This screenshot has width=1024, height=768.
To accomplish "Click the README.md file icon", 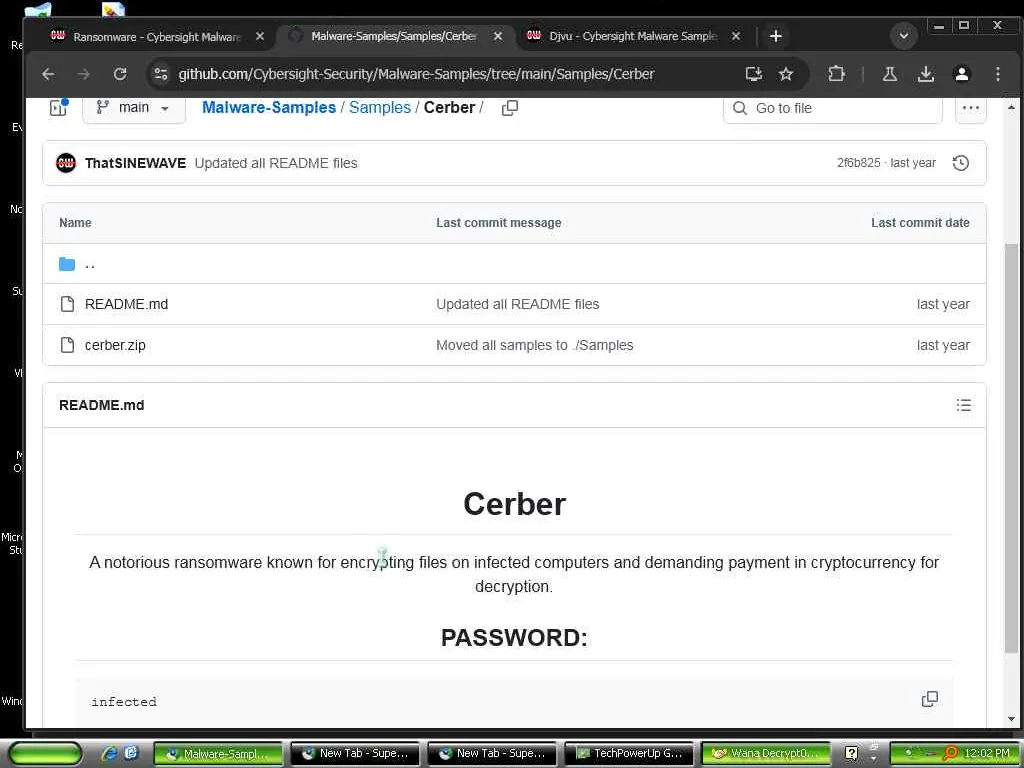I will [67, 304].
